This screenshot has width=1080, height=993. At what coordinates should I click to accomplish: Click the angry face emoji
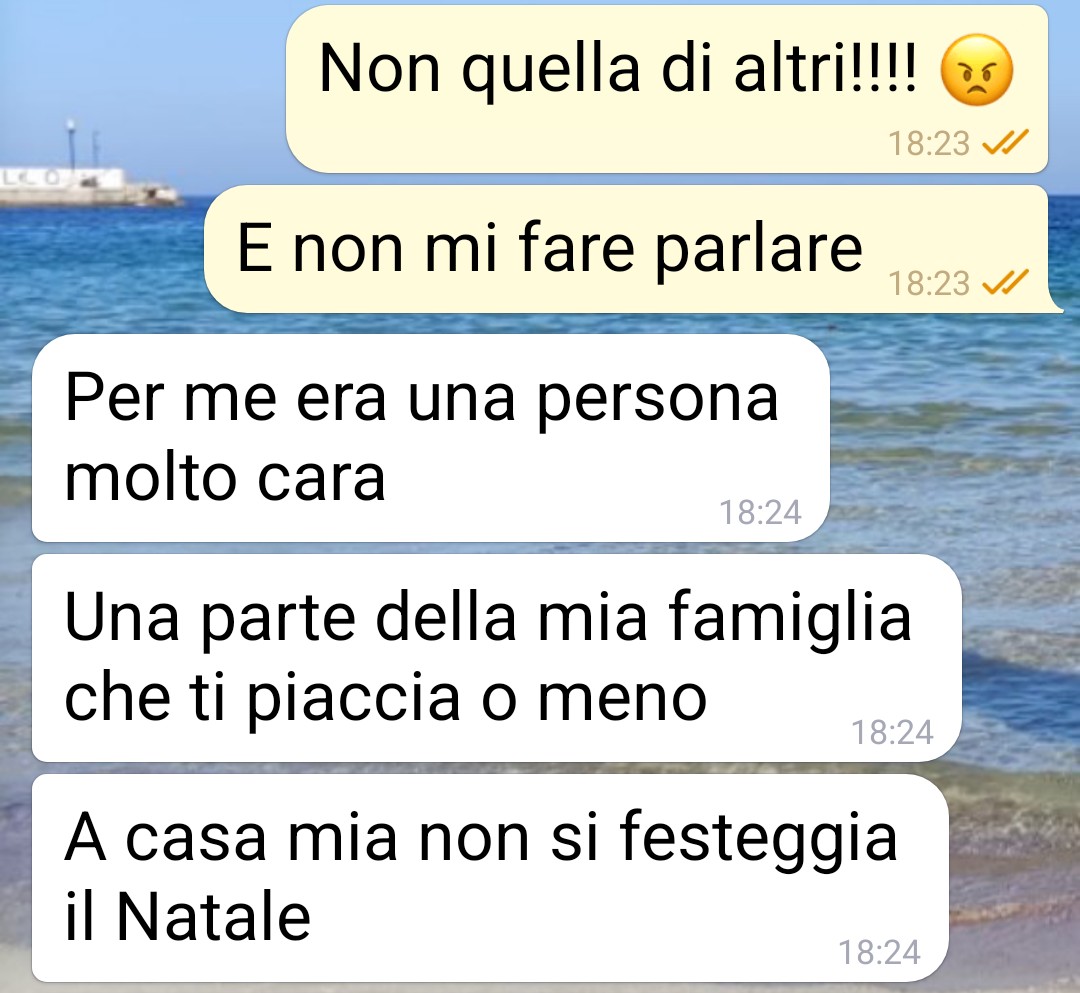[x=977, y=70]
